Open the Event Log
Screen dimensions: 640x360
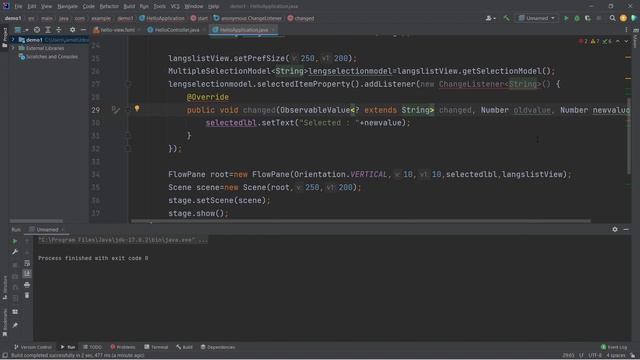(x=614, y=347)
